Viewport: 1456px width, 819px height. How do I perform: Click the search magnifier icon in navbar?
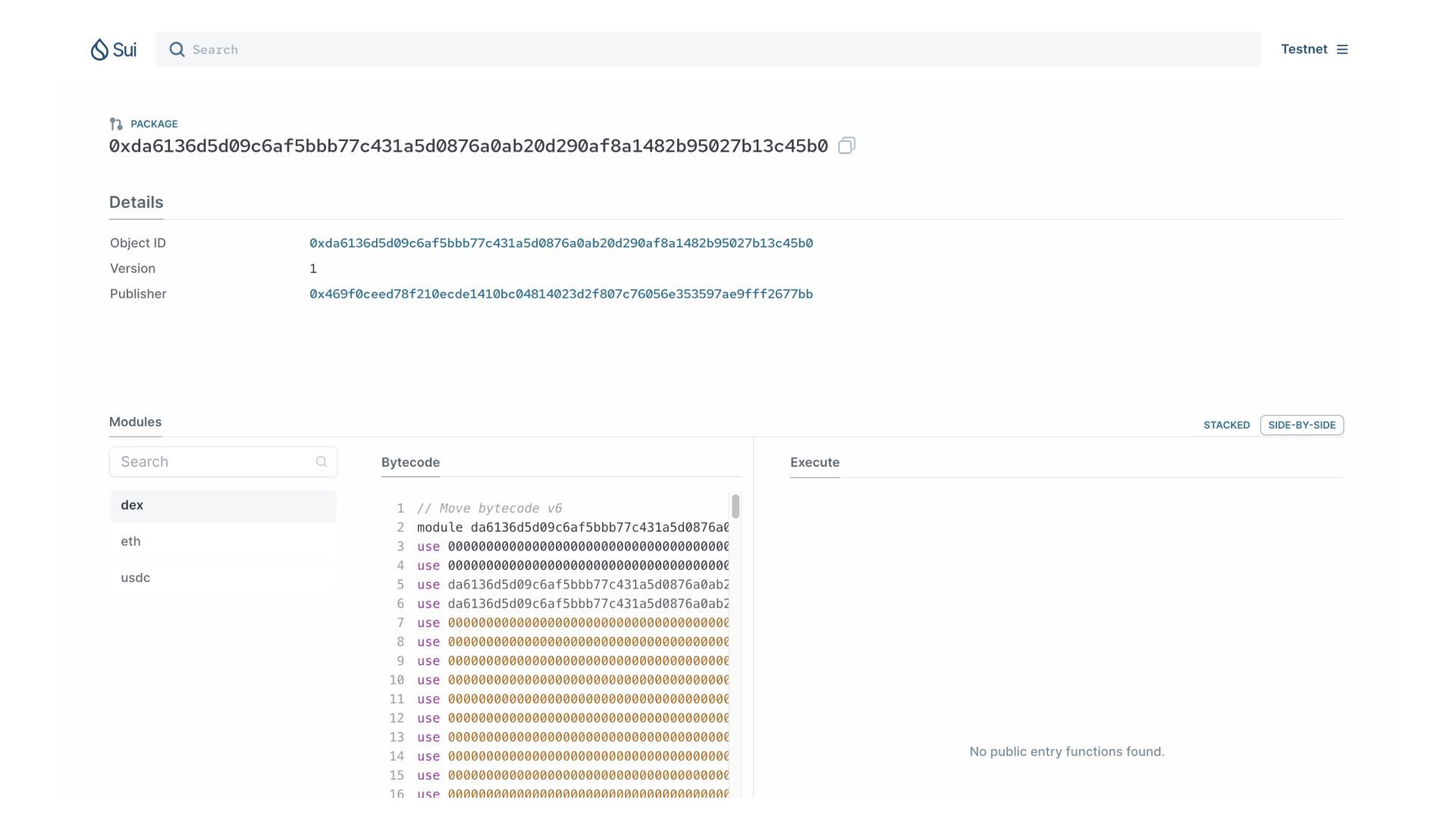177,49
